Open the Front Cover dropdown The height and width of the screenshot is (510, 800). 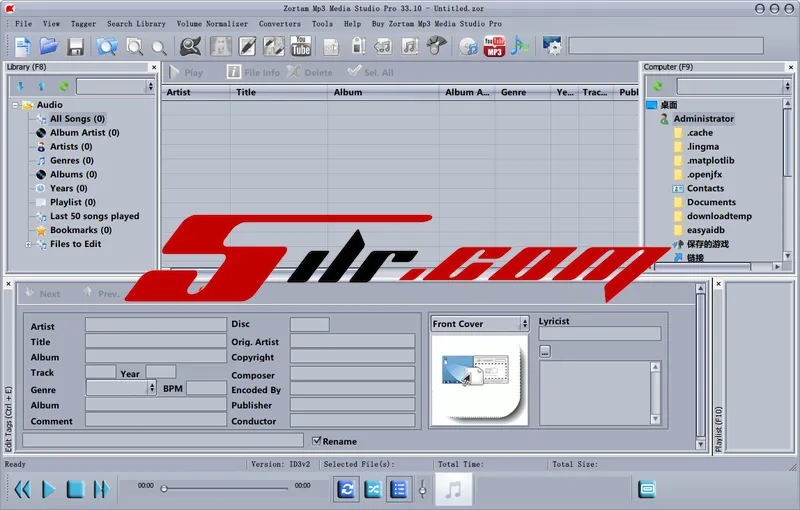[524, 323]
